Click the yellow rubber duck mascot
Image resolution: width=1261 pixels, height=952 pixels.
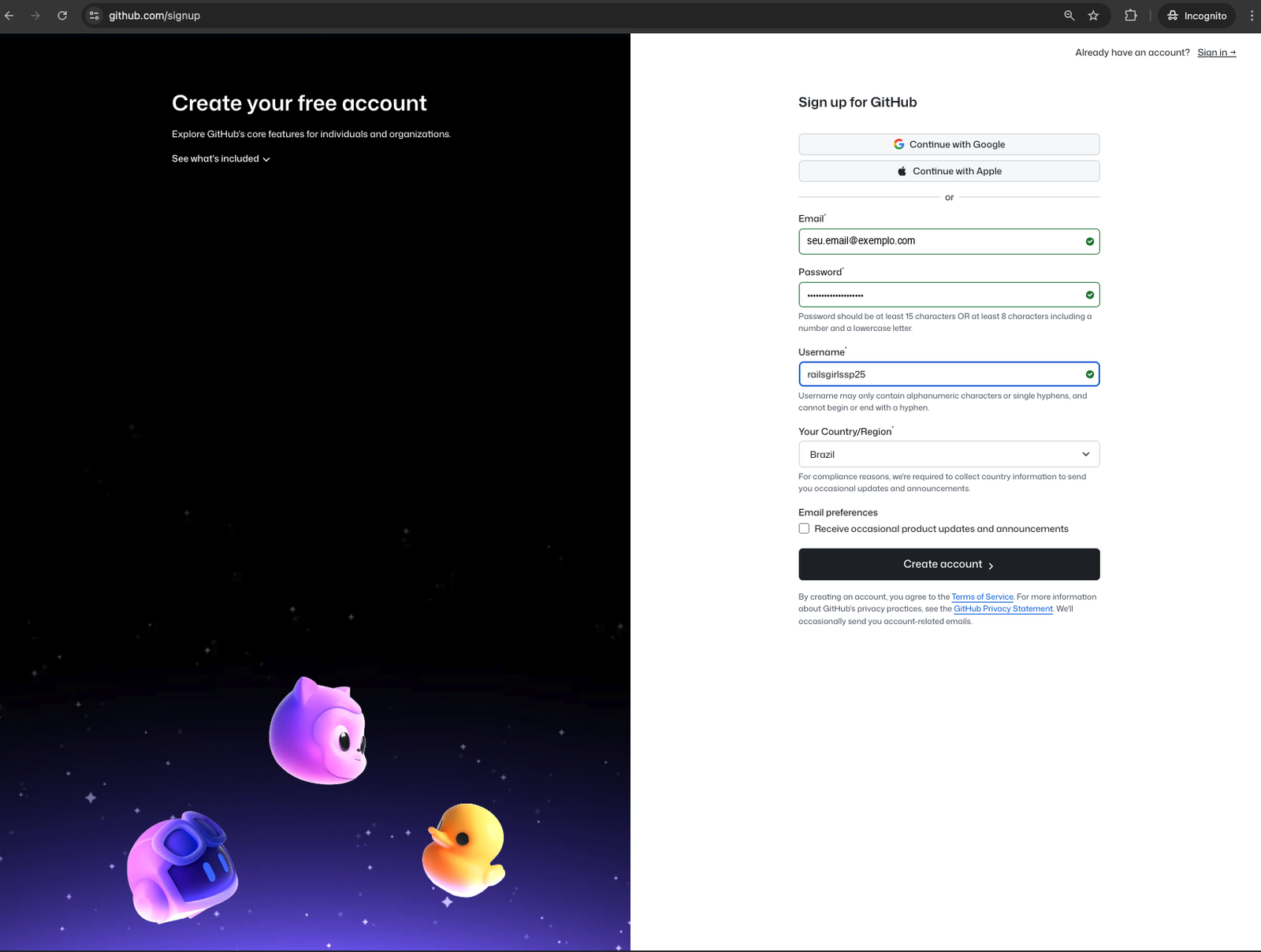pyautogui.click(x=464, y=850)
